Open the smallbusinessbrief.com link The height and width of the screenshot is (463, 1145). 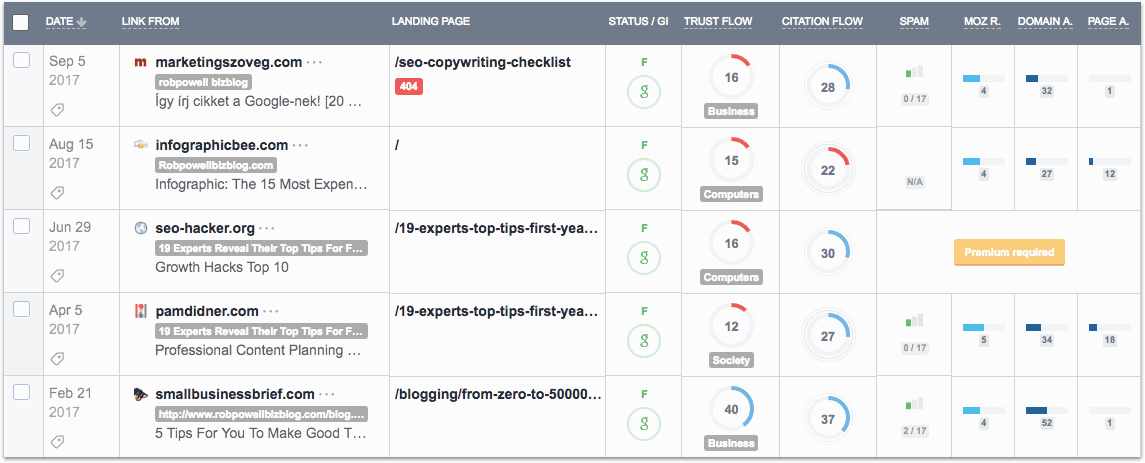235,394
